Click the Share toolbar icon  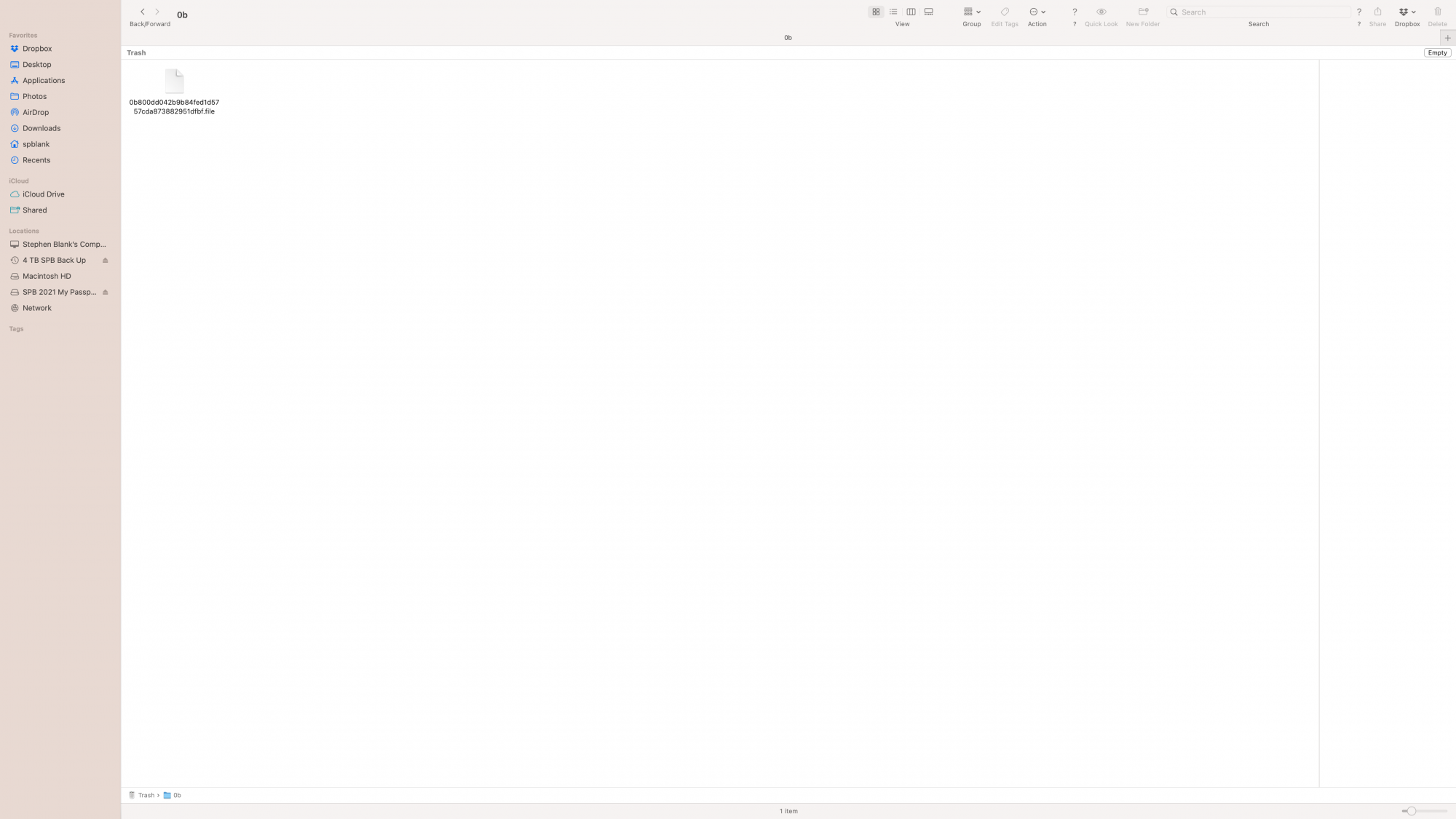[1377, 12]
